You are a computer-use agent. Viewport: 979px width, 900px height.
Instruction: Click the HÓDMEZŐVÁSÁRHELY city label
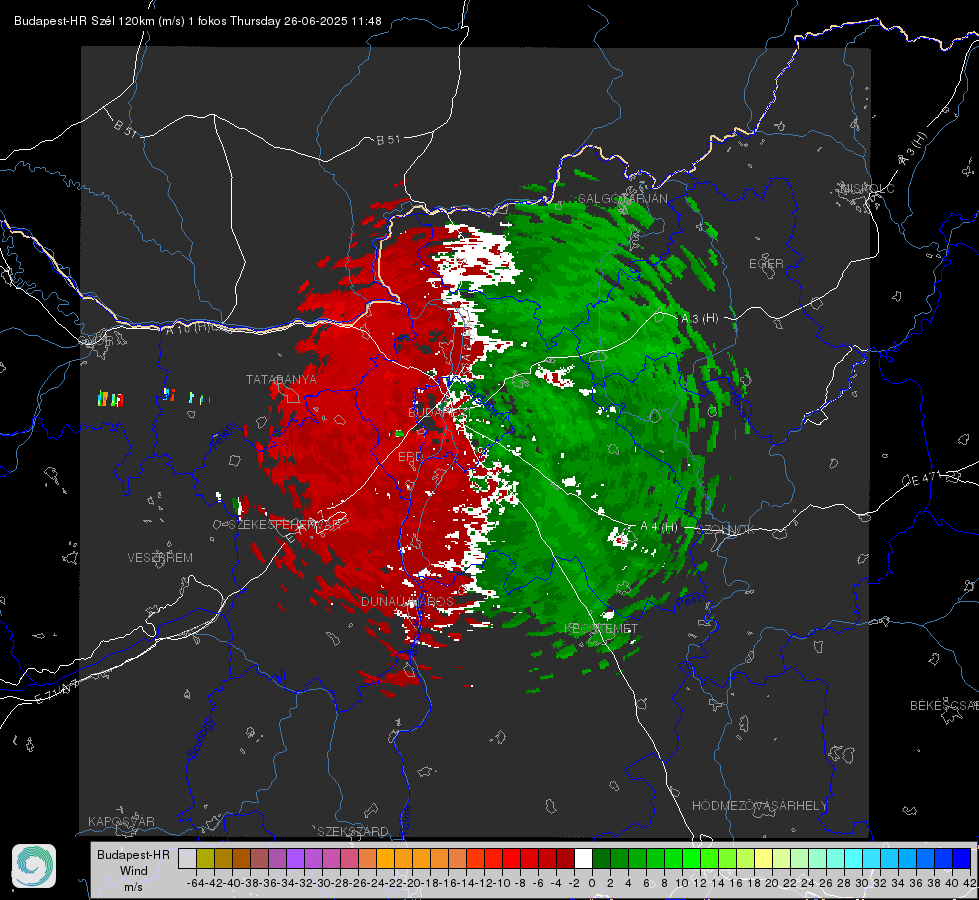759,806
